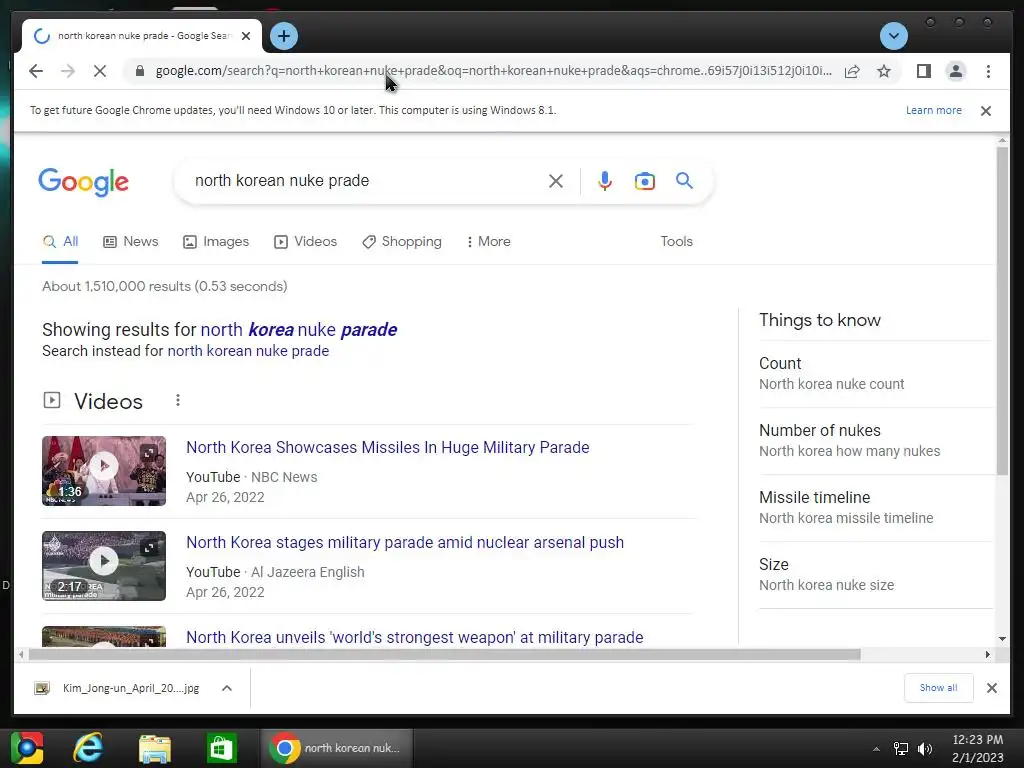
Task: Show all downloads
Action: tap(938, 688)
